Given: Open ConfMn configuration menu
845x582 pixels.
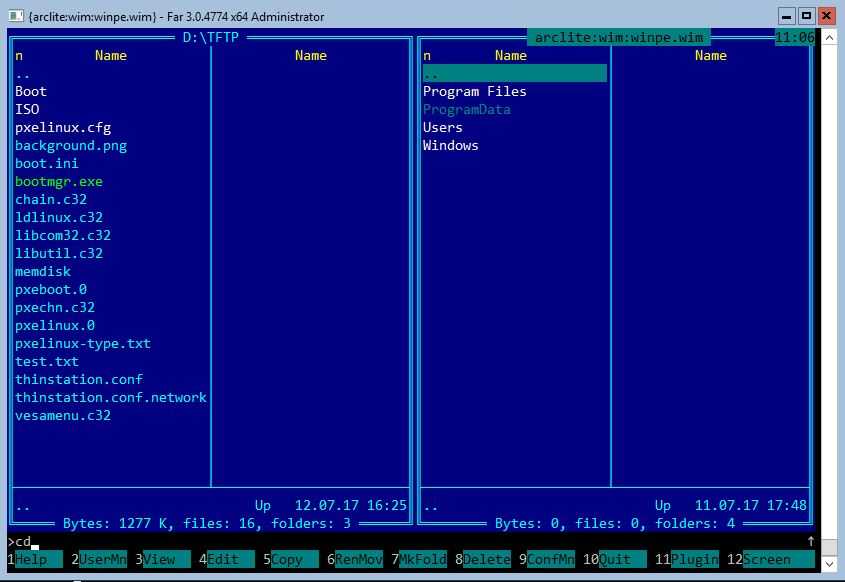Looking at the screenshot, I should (550, 560).
